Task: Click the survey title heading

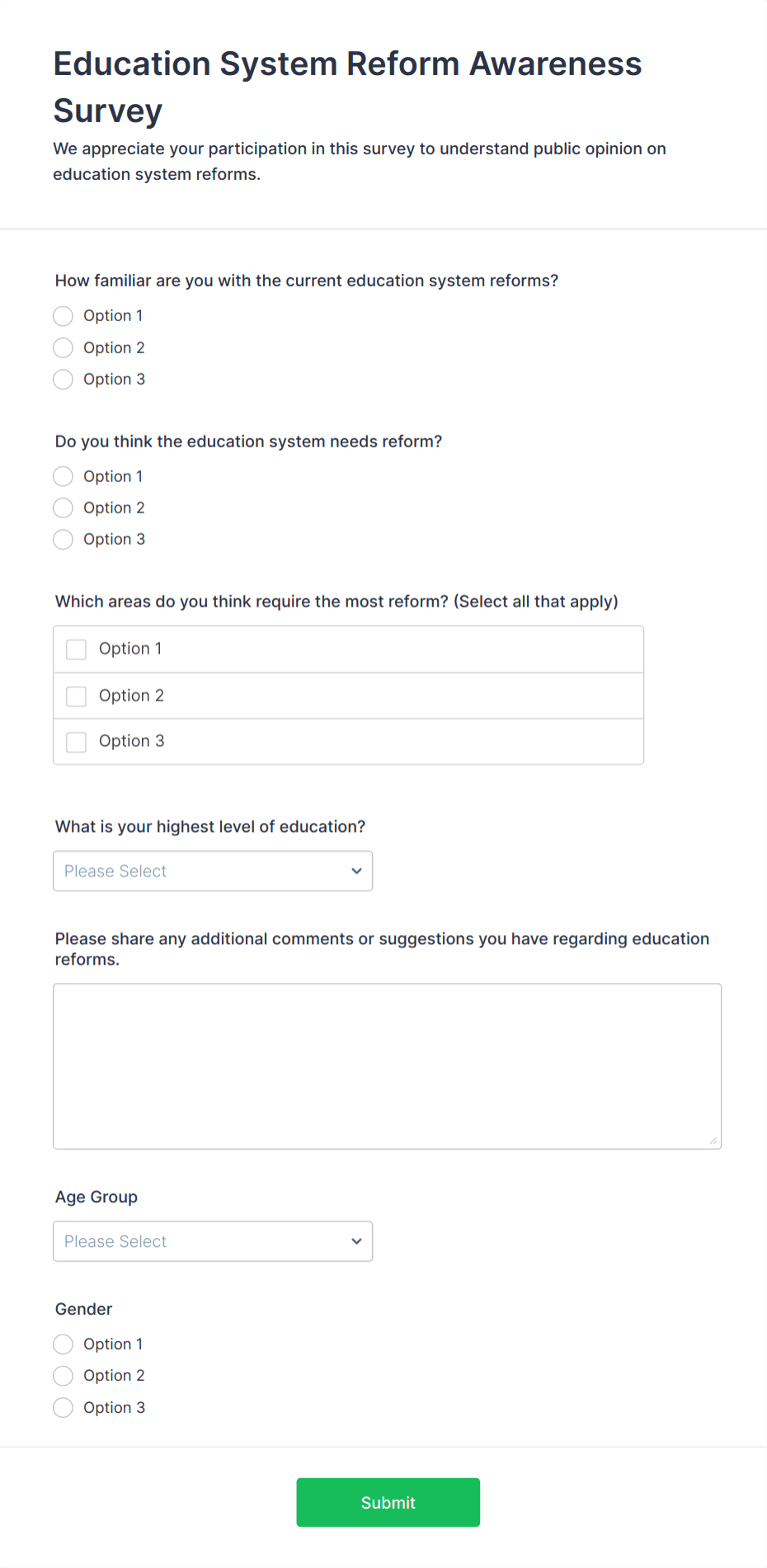Action: [347, 87]
